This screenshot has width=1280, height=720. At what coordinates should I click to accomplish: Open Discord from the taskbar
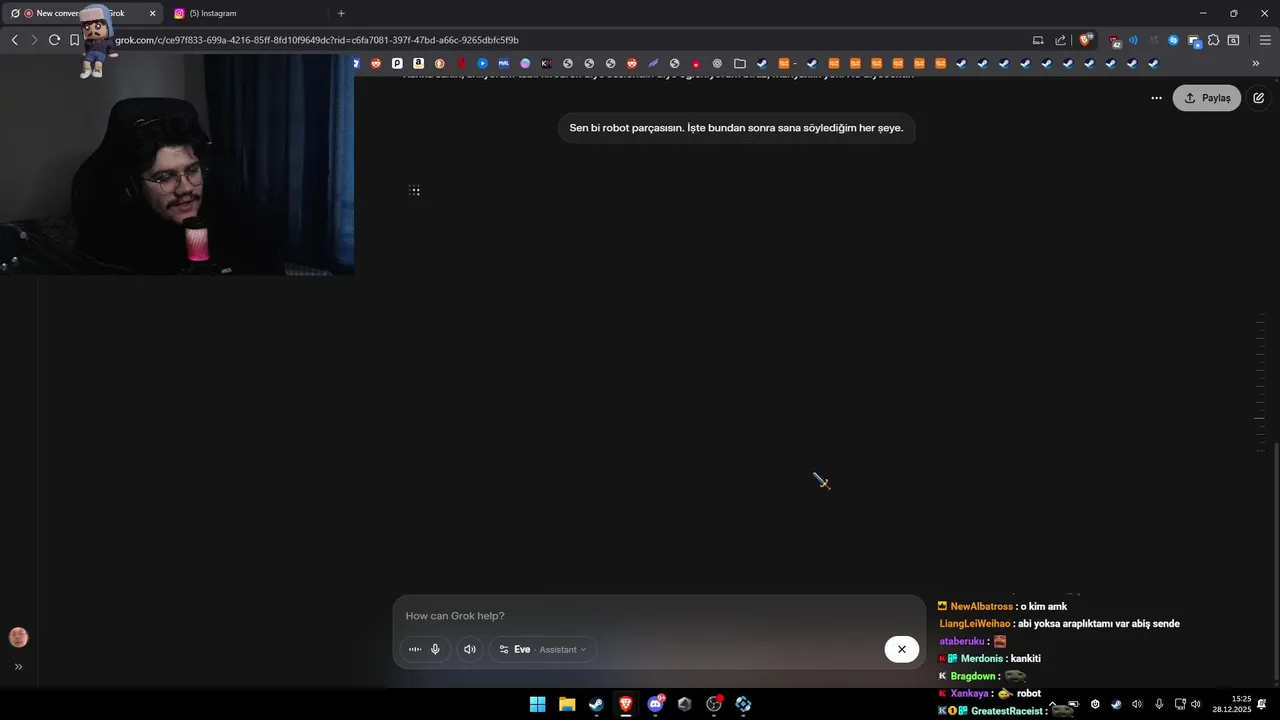point(655,704)
